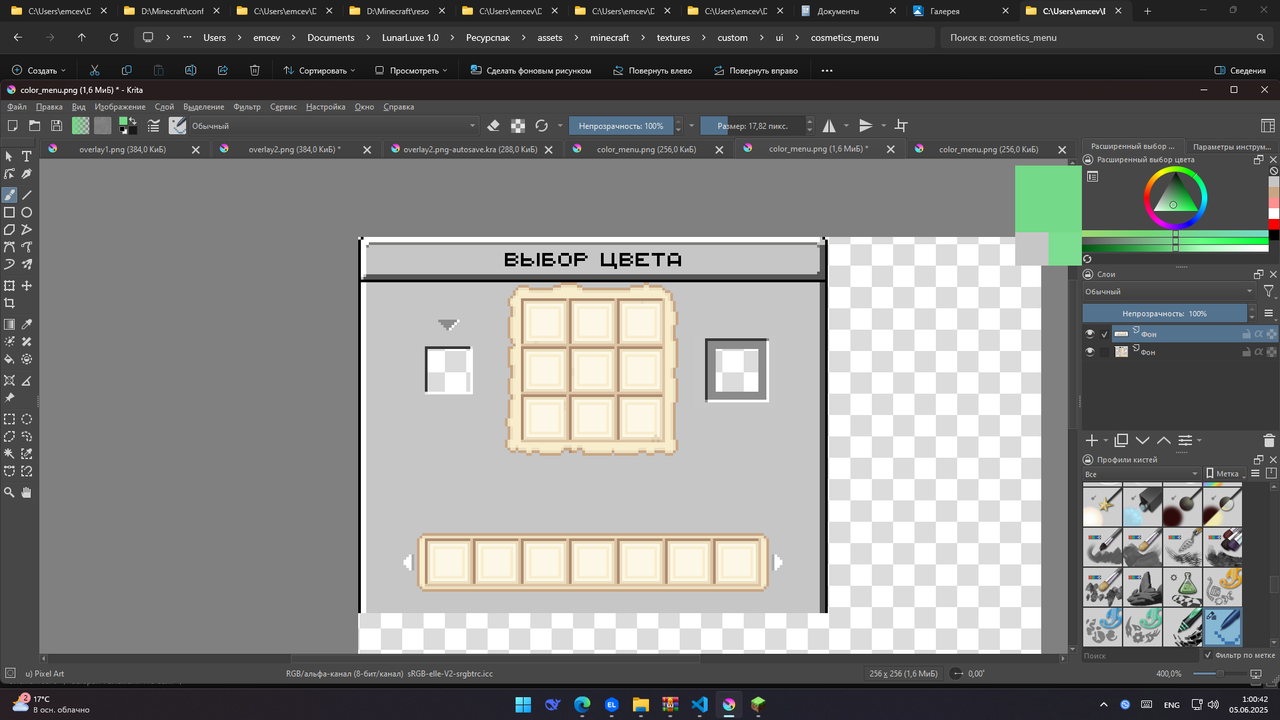Select the Gradient tool
This screenshot has width=1280, height=720.
point(10,325)
